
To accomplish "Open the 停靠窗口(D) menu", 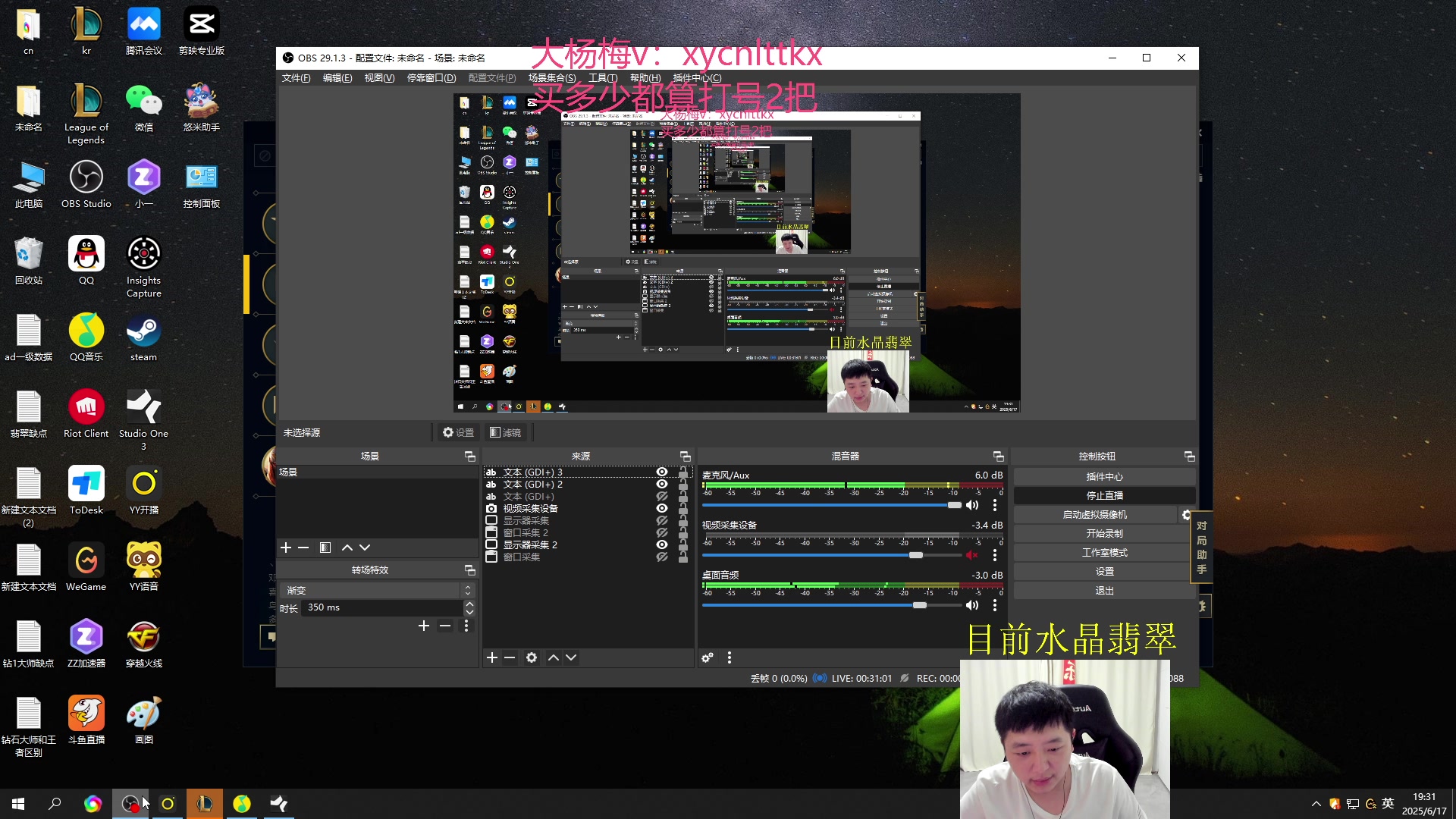I will point(431,78).
